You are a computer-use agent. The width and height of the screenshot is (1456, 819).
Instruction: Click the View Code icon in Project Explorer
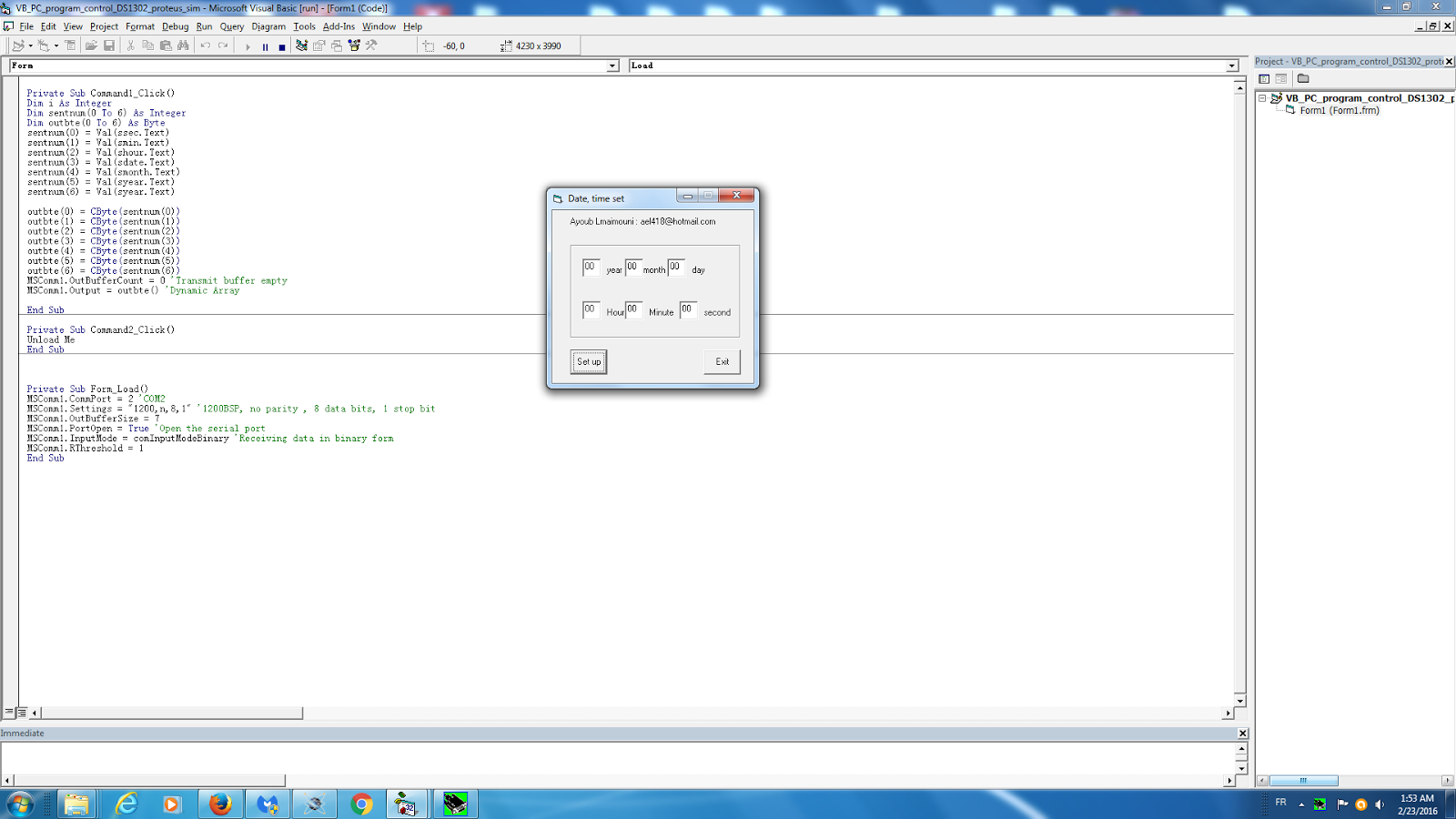tap(1264, 79)
